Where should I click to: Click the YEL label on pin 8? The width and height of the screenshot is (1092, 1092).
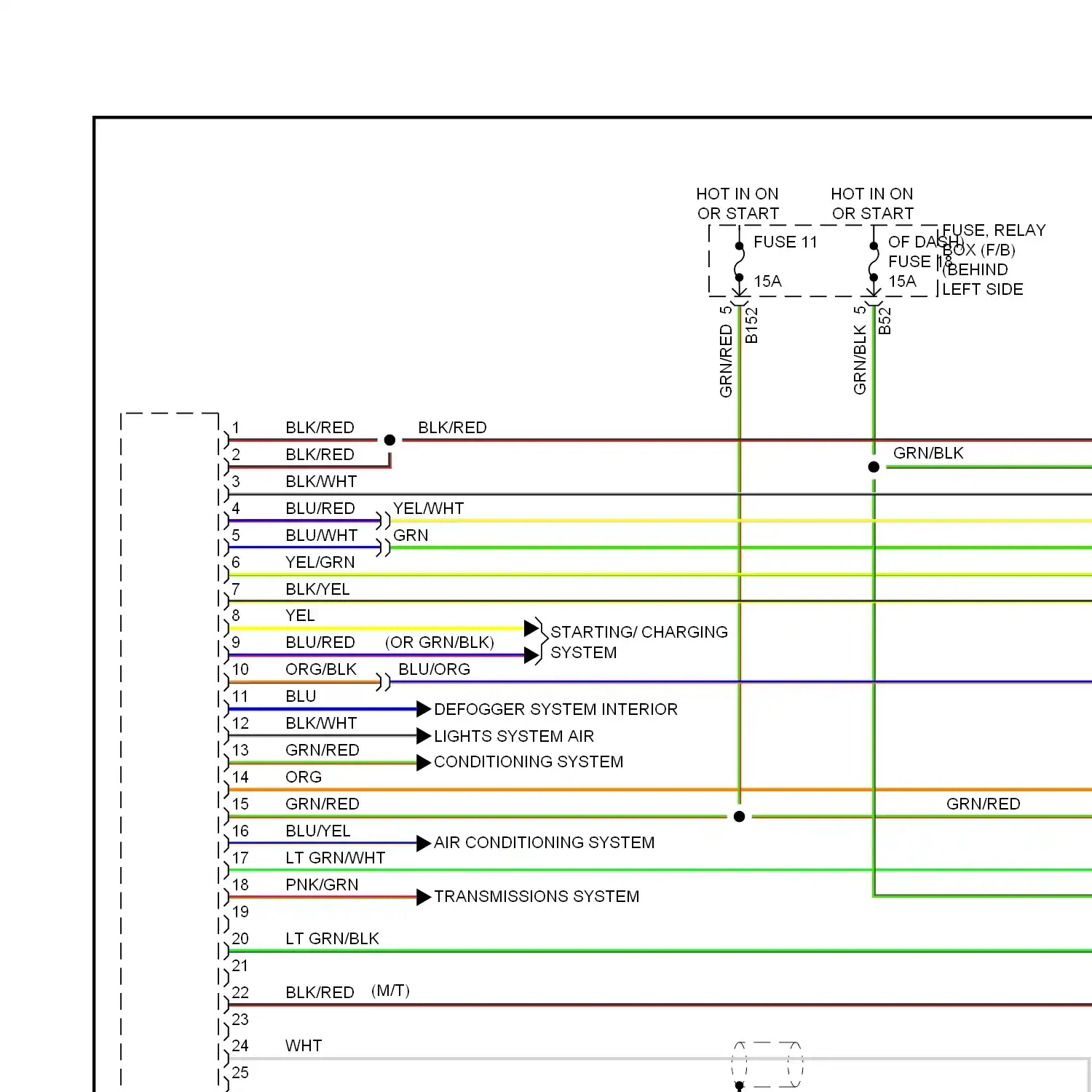click(x=300, y=615)
